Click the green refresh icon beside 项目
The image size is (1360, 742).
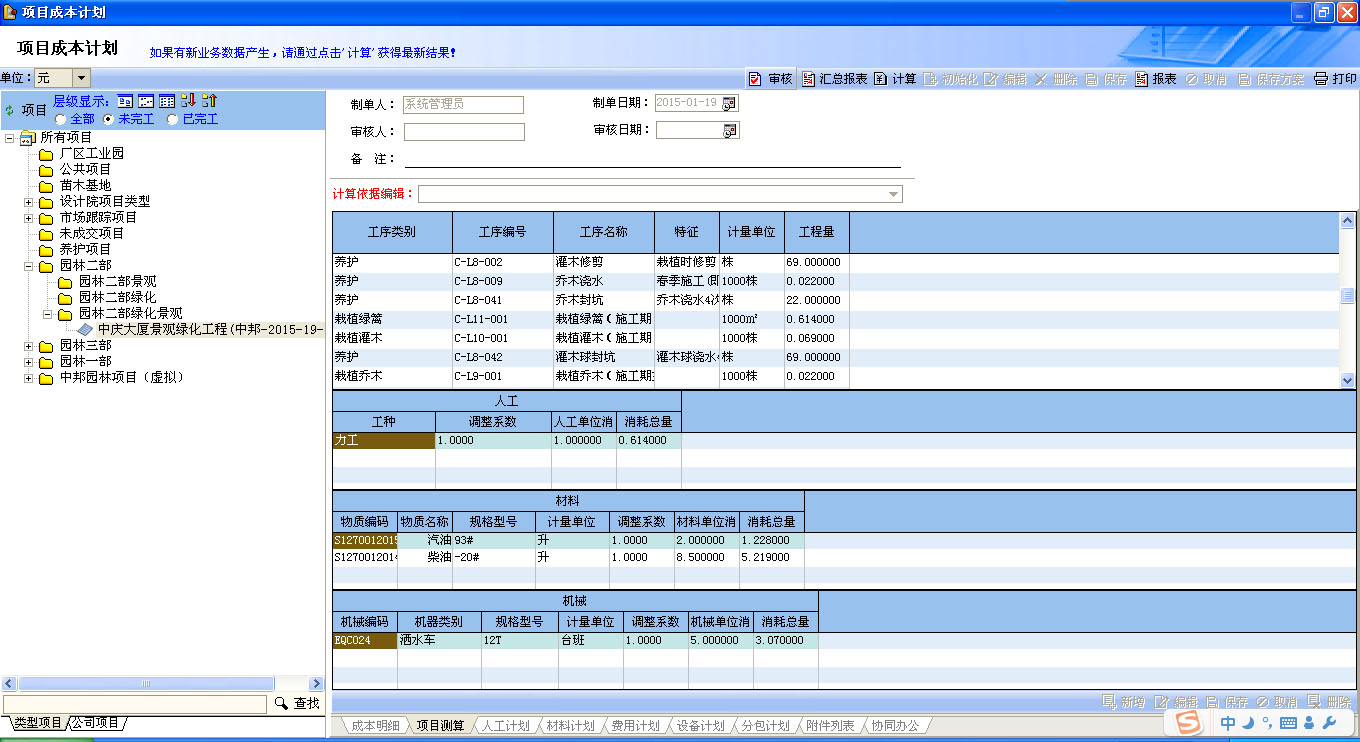click(10, 110)
